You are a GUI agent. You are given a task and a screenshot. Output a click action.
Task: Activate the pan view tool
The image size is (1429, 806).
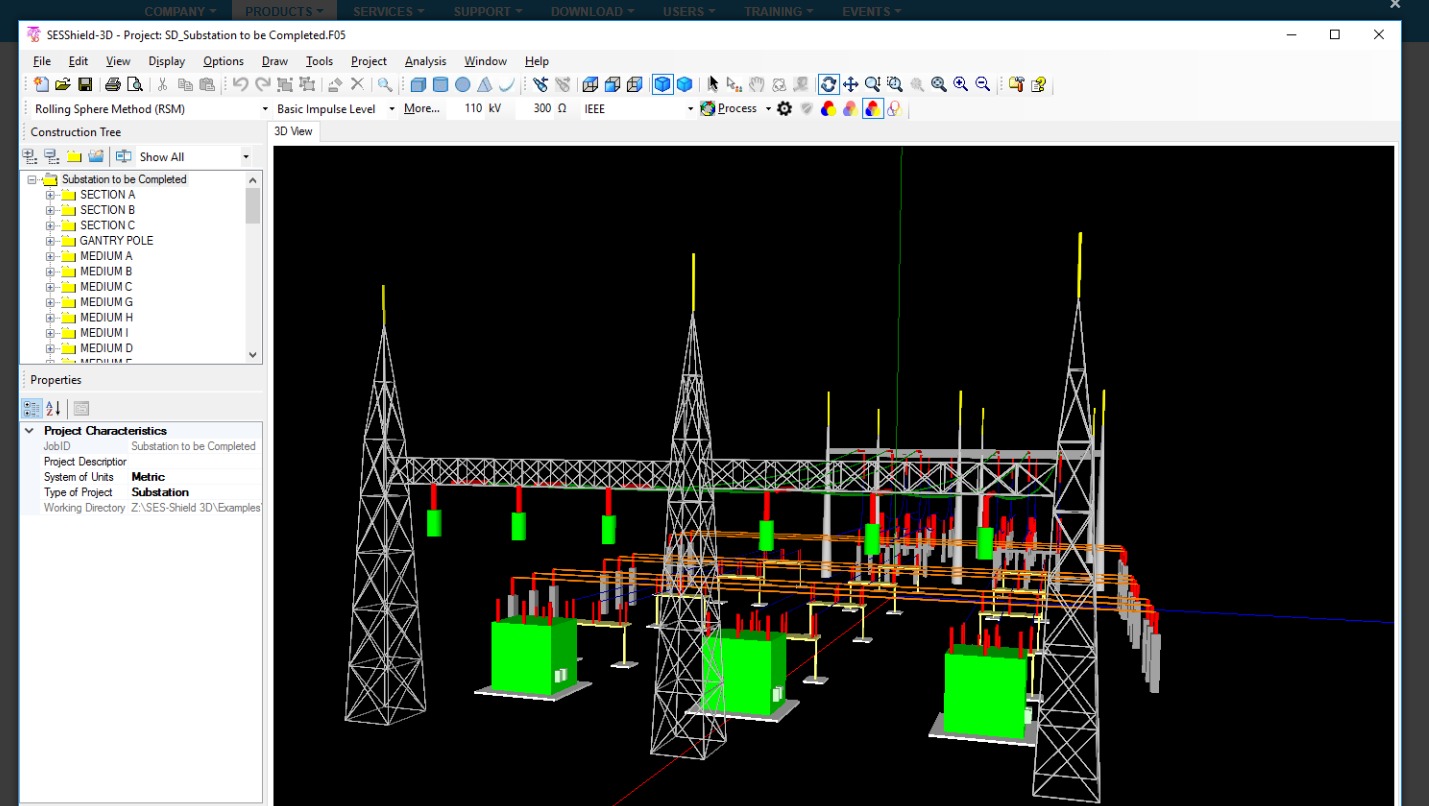tap(850, 85)
